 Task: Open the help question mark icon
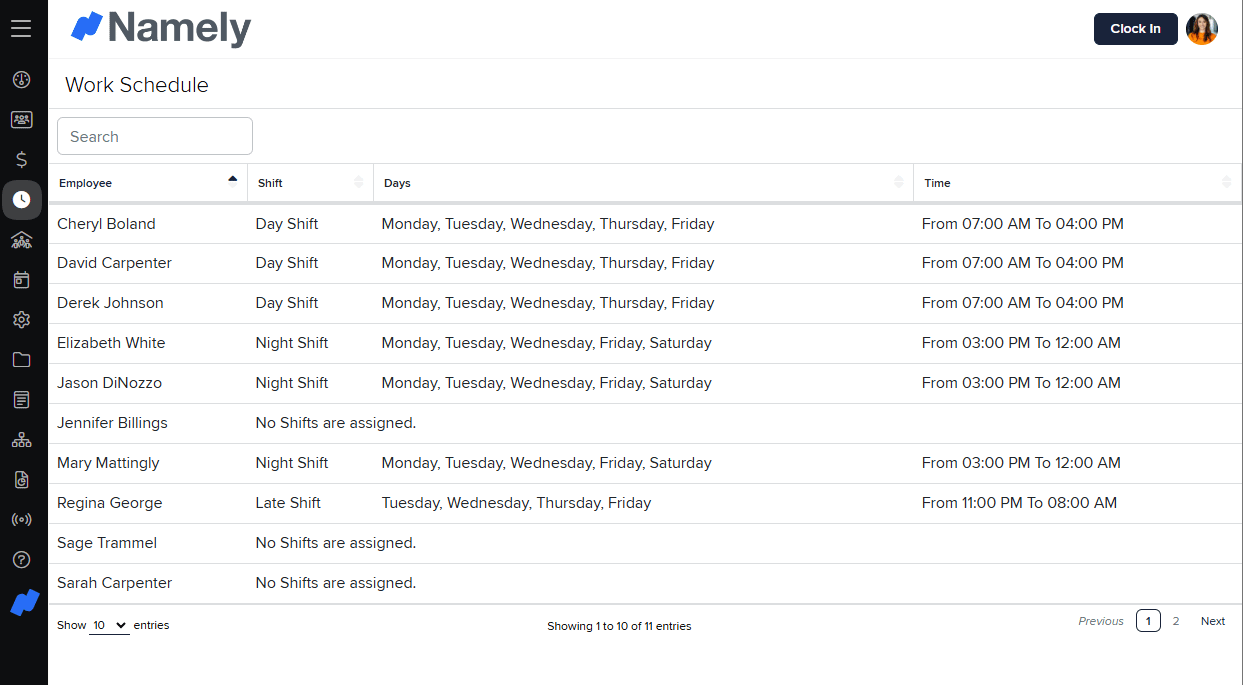(x=21, y=560)
